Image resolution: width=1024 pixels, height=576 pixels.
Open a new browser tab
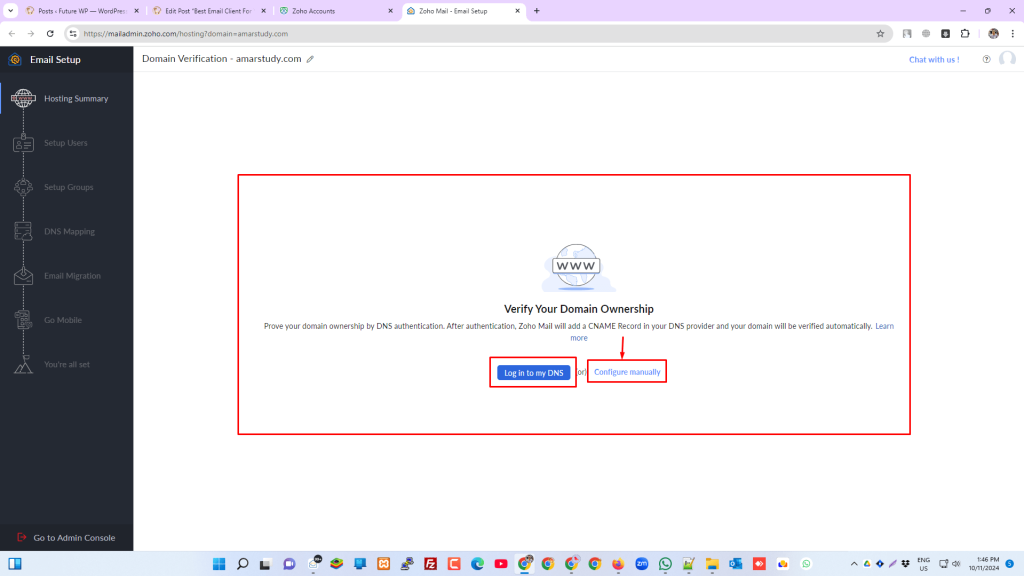click(537, 11)
